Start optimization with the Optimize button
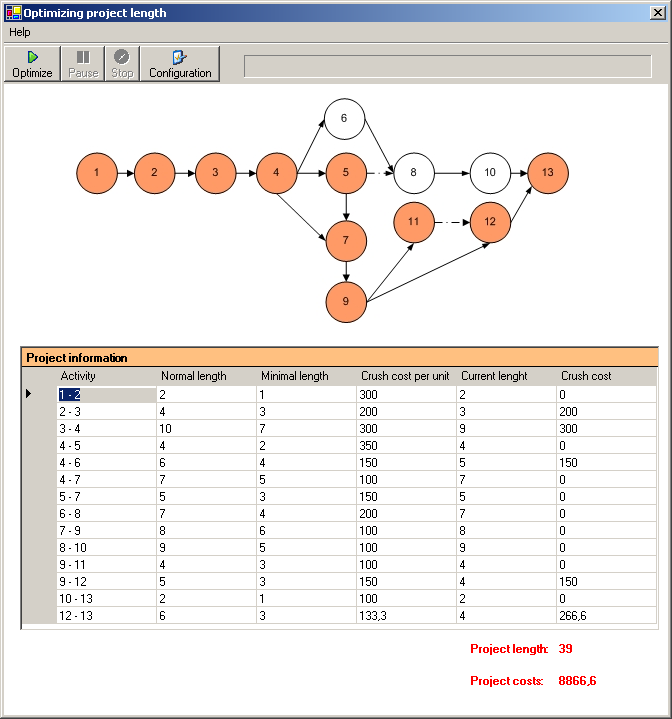Image resolution: width=672 pixels, height=719 pixels. click(x=32, y=64)
